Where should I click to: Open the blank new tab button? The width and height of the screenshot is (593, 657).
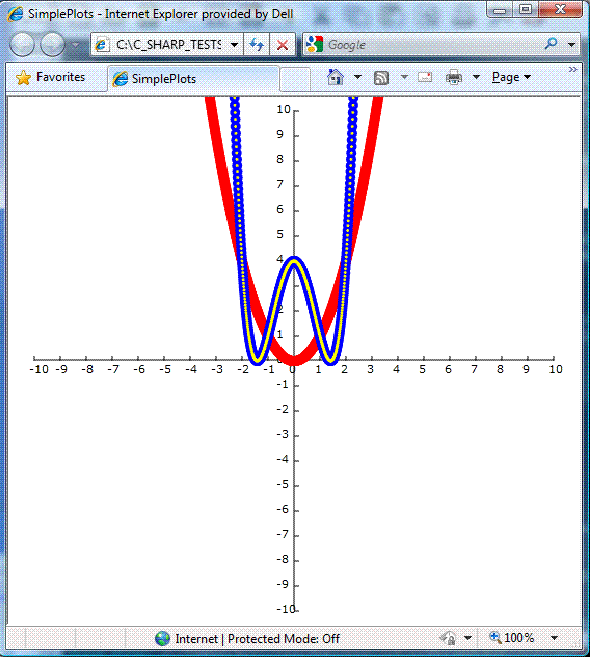pyautogui.click(x=295, y=79)
